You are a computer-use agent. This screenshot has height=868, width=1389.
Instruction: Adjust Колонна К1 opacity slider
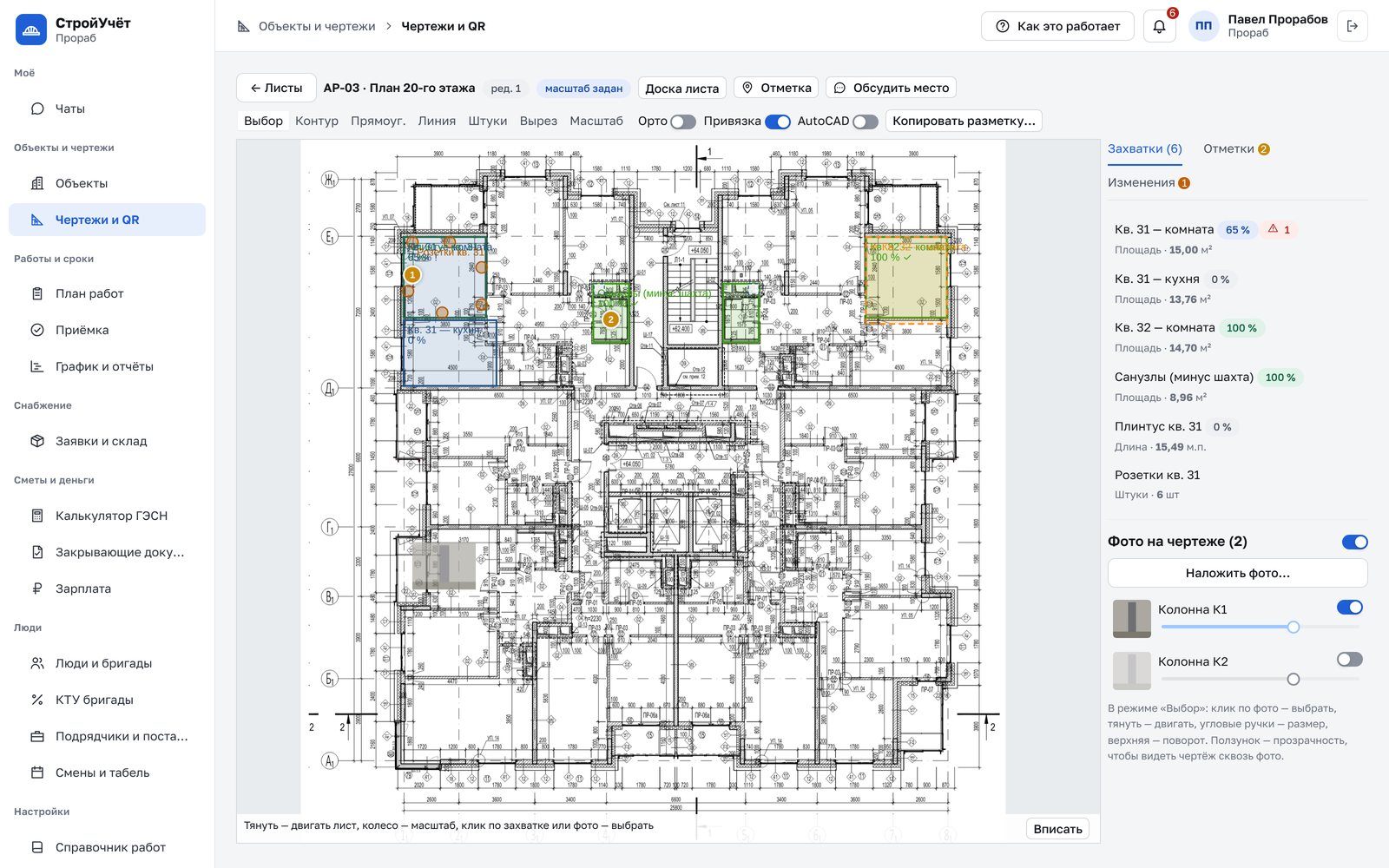tap(1260, 627)
